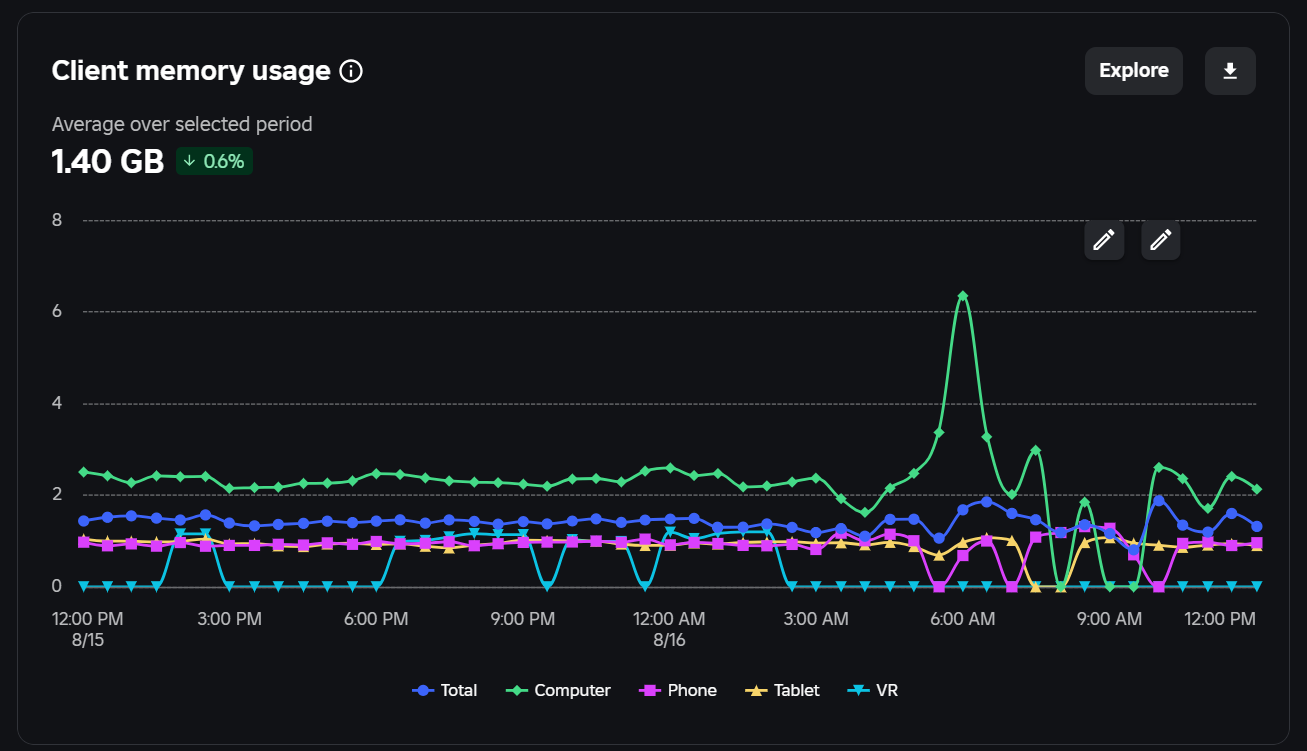Viewport: 1307px width, 751px height.
Task: Toggle the Computer series in legend
Action: [x=559, y=690]
